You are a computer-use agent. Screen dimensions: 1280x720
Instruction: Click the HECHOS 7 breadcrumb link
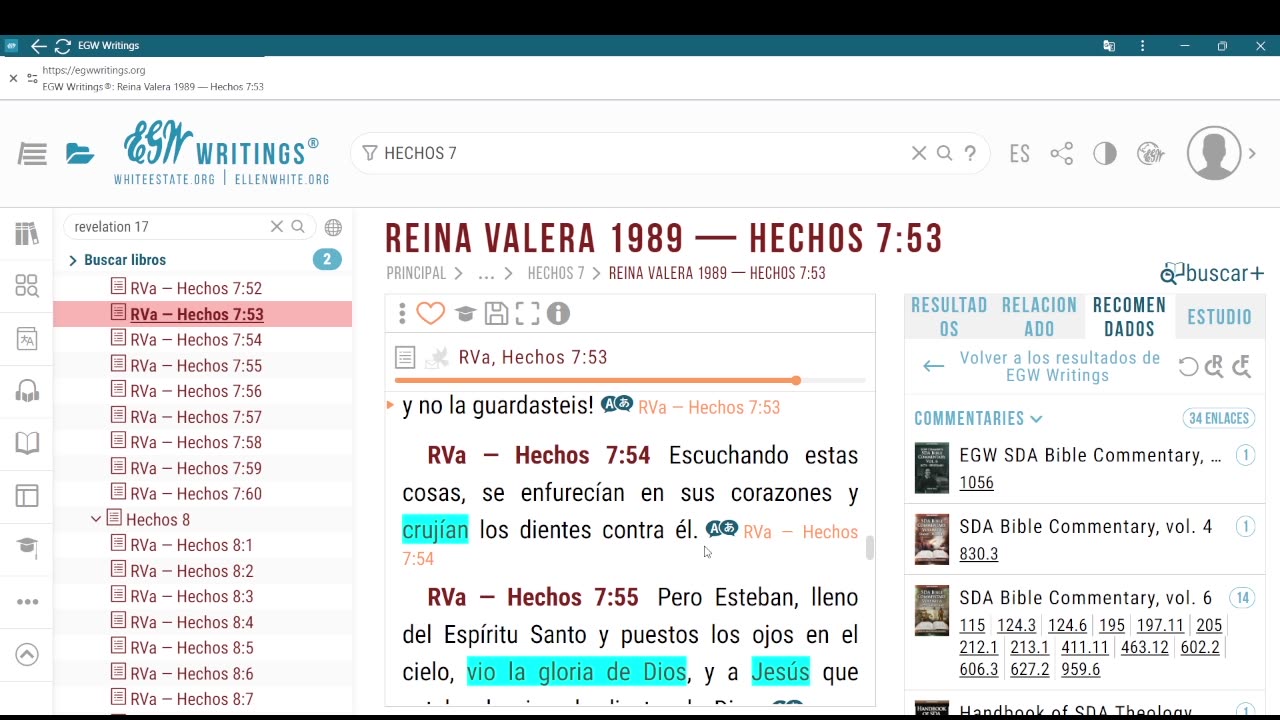pos(556,273)
